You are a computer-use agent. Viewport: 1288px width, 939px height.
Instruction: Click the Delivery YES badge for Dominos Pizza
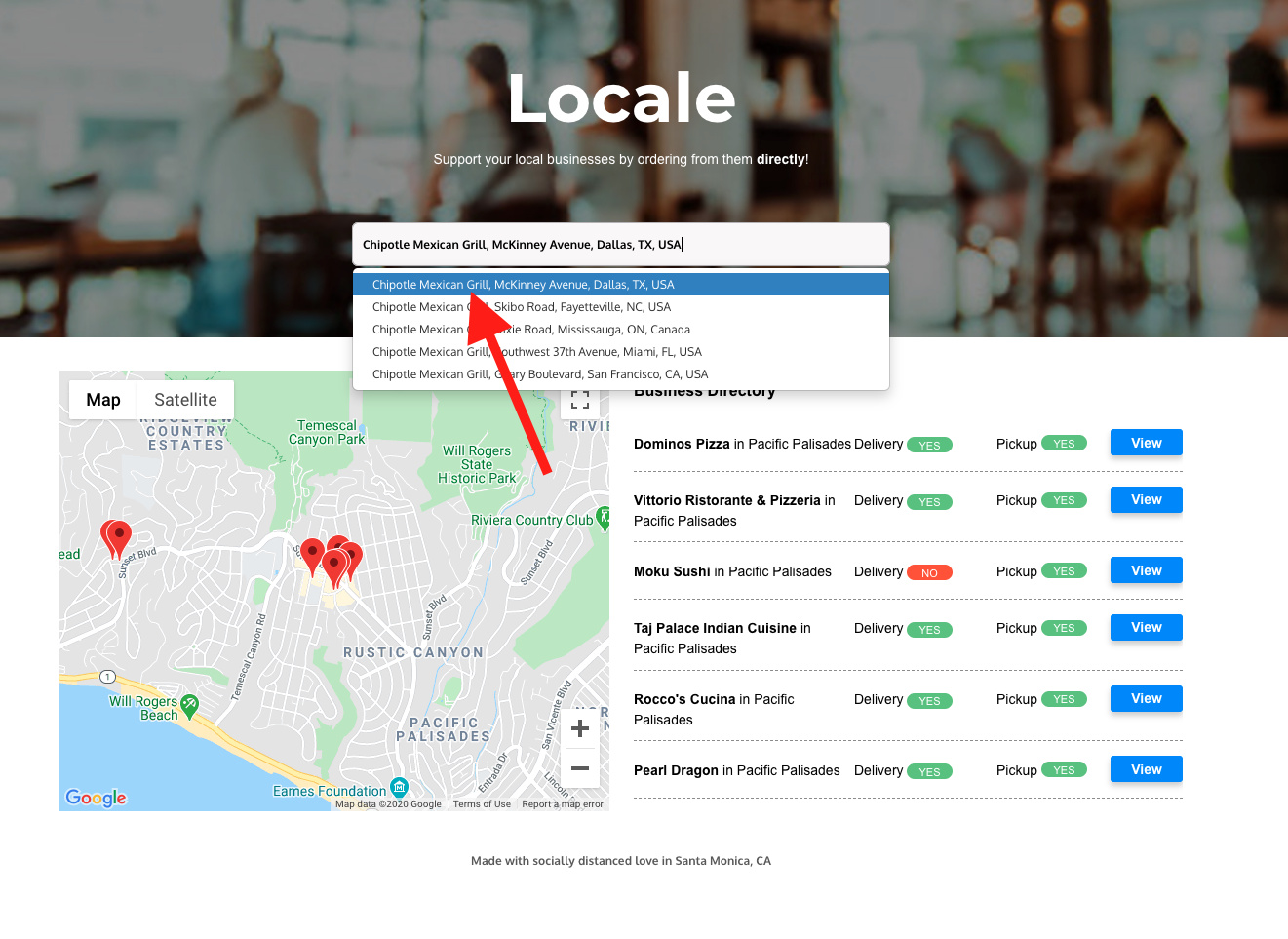click(929, 445)
